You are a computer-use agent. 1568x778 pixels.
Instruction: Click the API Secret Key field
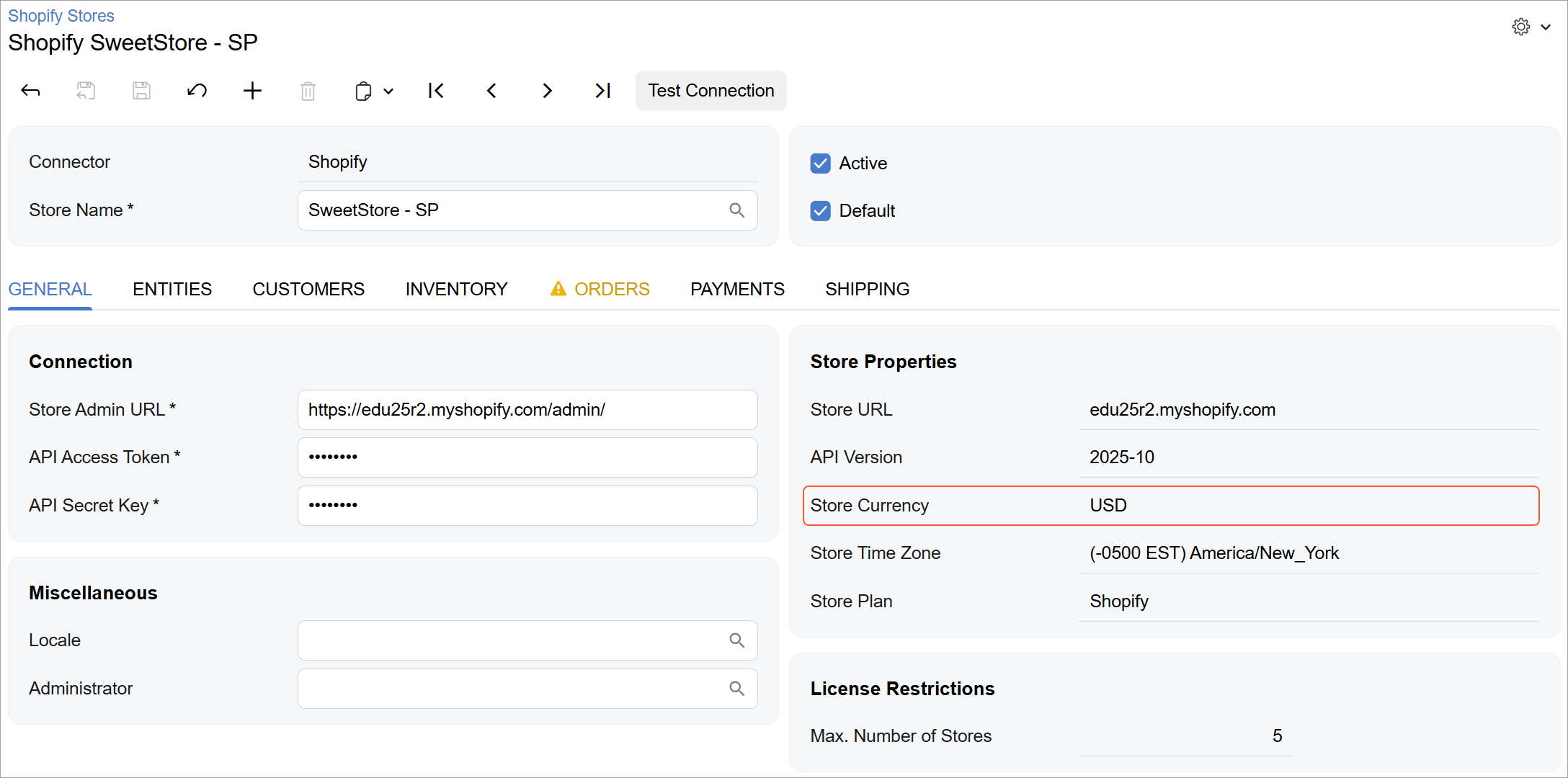(527, 506)
